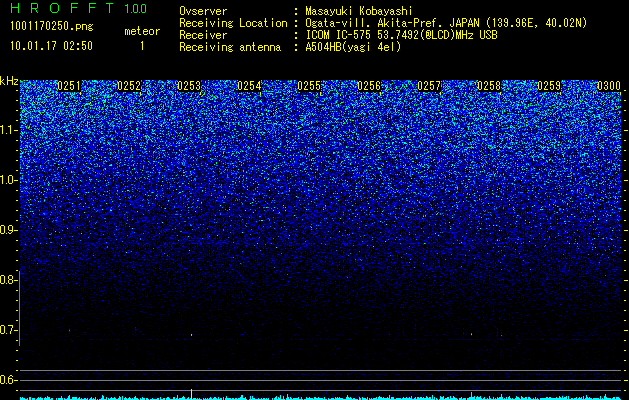Click the kHz axis unit label
This screenshot has height=400, width=629.
(9, 81)
